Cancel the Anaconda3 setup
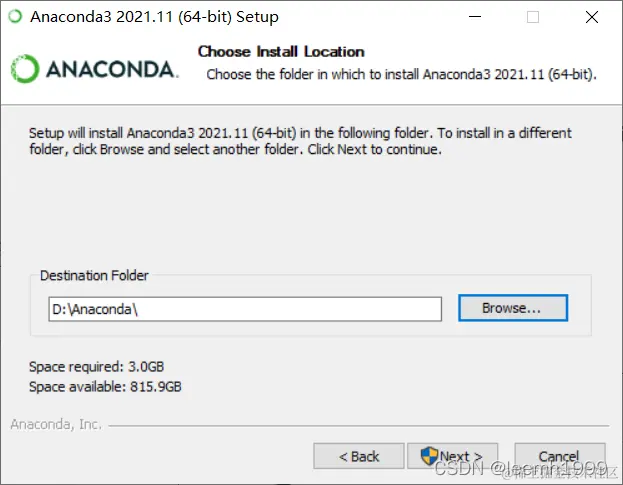This screenshot has width=623, height=485. 560,456
